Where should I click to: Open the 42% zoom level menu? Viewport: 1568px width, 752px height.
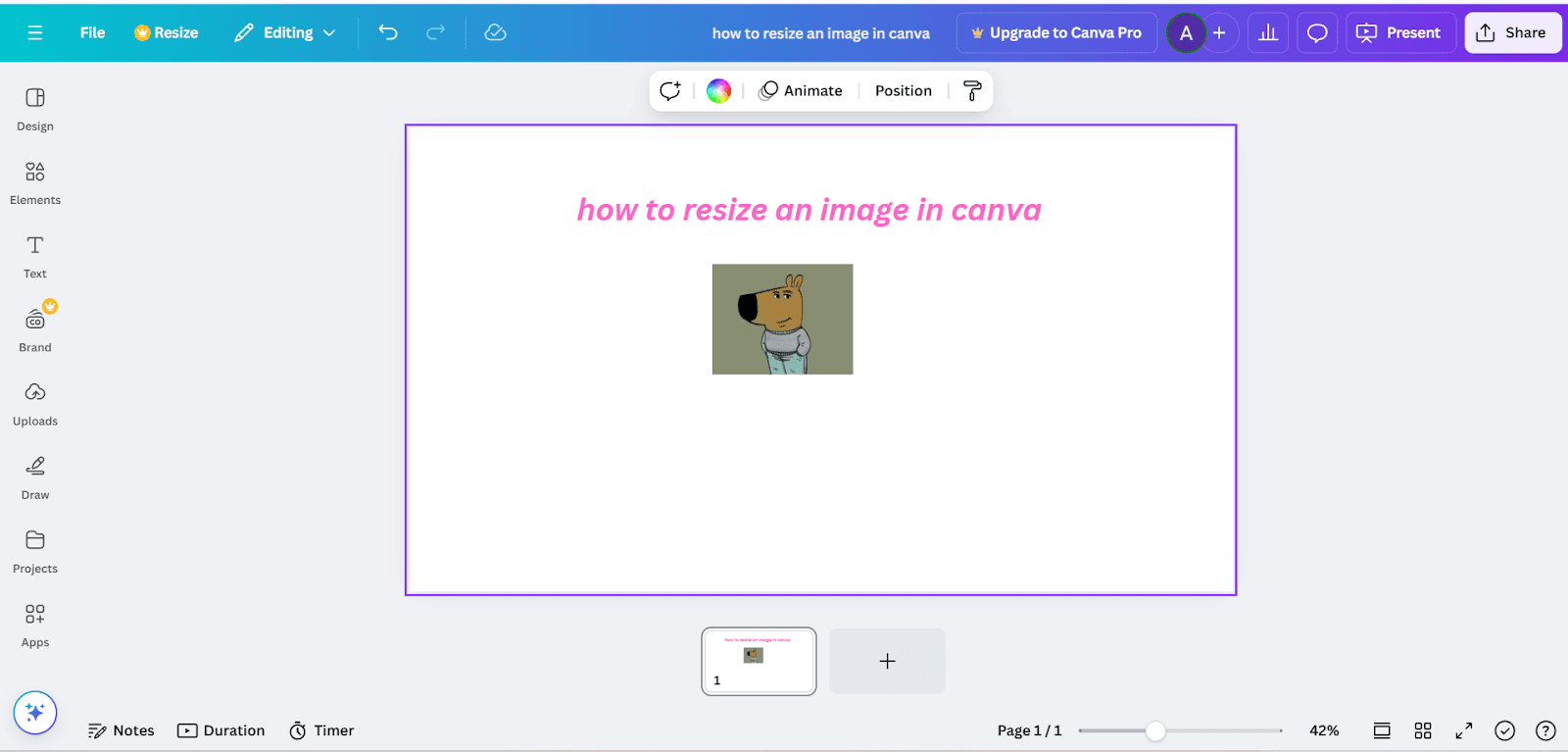coord(1324,730)
